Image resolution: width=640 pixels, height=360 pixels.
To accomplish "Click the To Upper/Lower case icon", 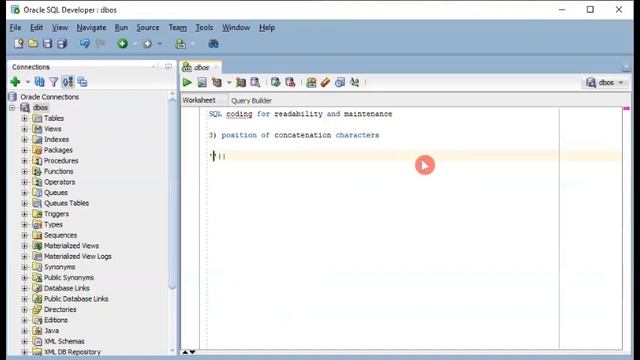I will [354, 82].
